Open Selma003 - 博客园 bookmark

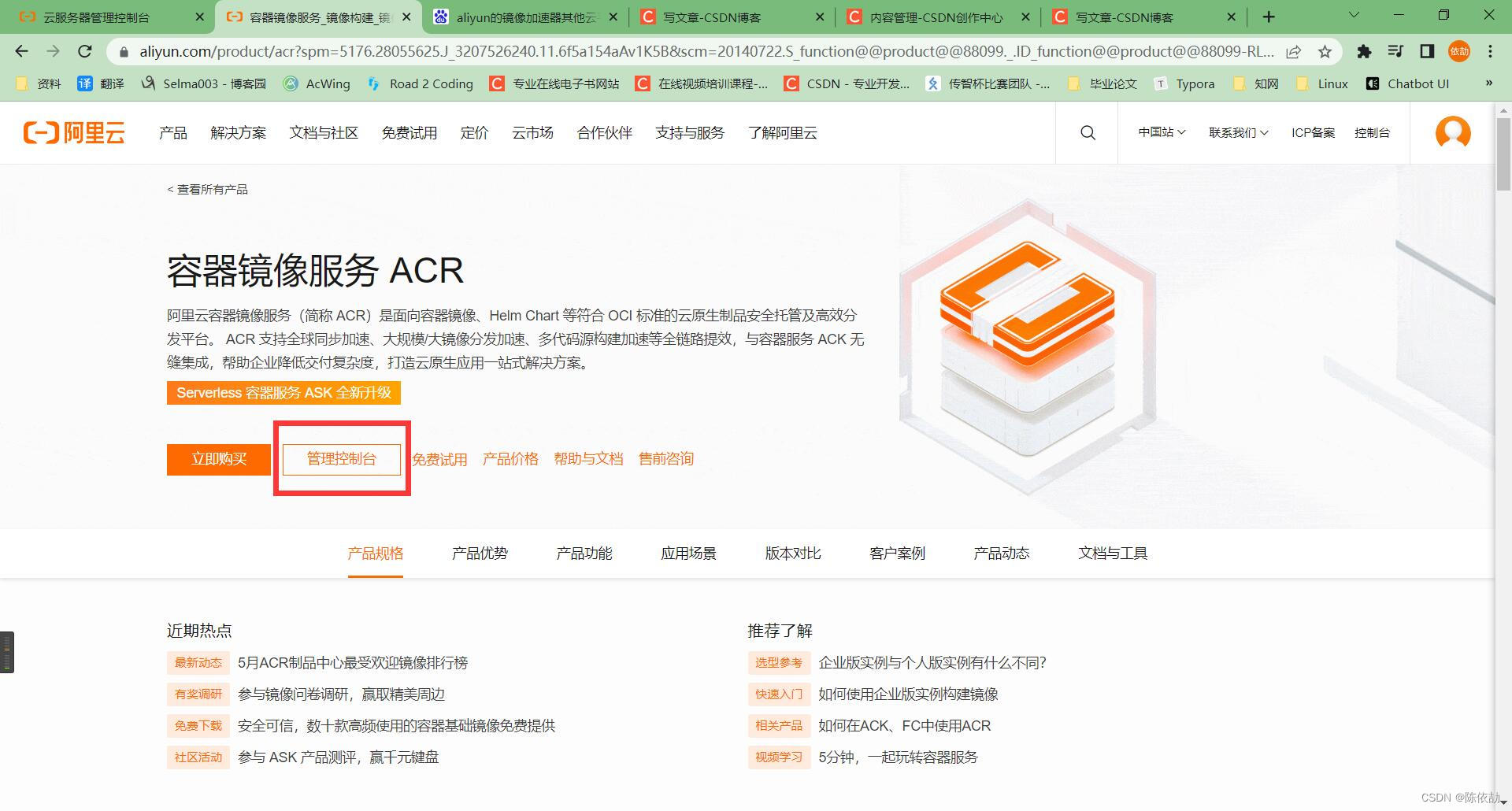coord(204,83)
